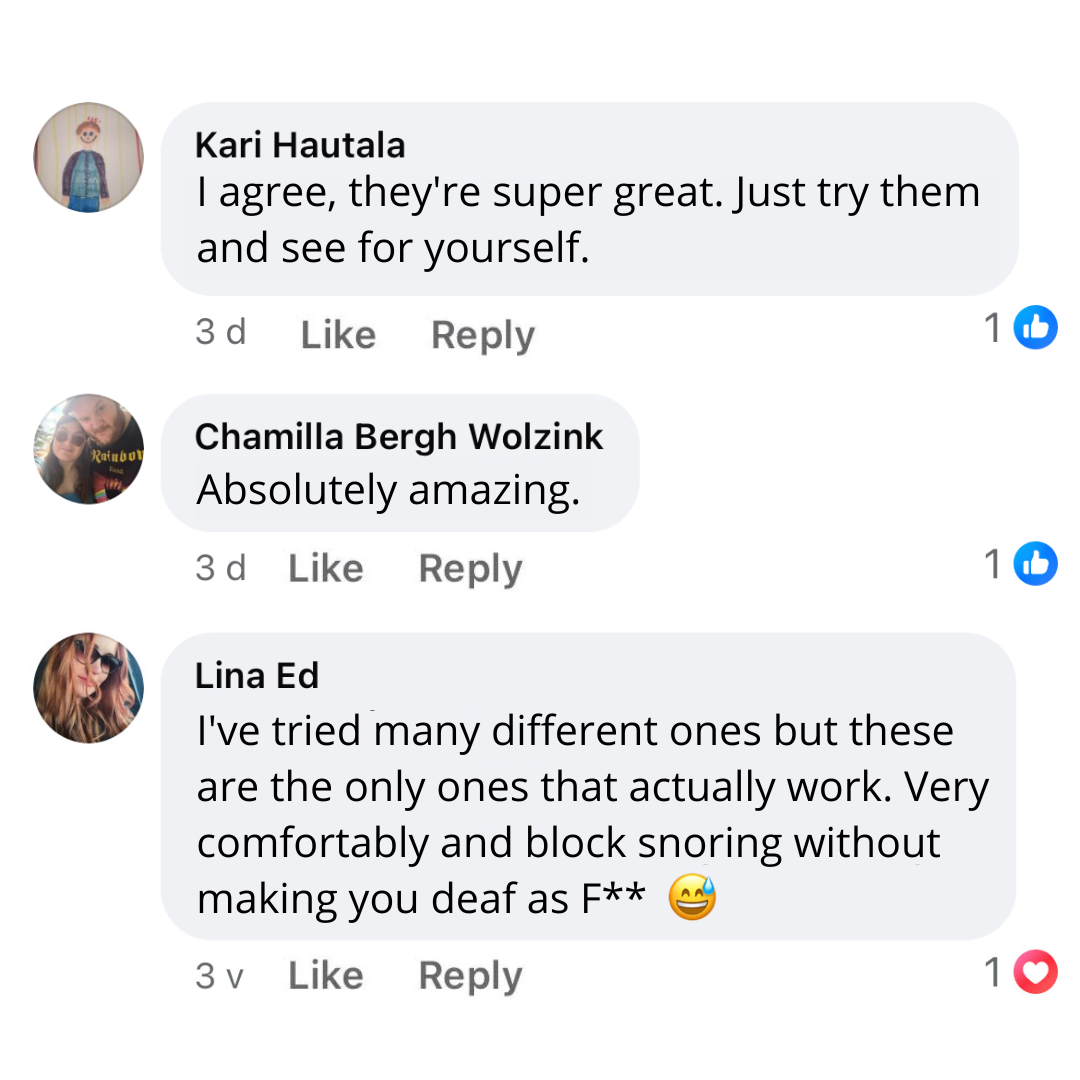Image resolution: width=1080 pixels, height=1080 pixels.
Task: Open Kari Hautala's profile picture
Action: click(89, 157)
